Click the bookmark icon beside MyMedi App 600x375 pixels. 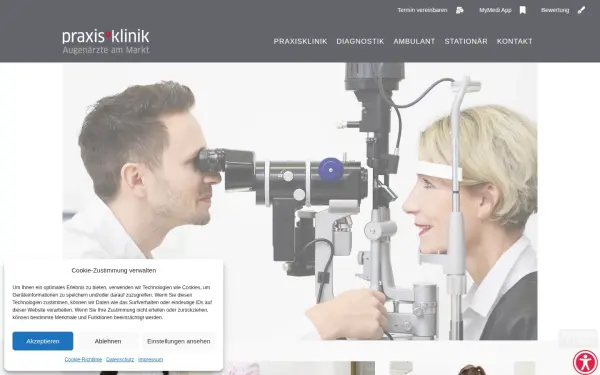coord(522,10)
